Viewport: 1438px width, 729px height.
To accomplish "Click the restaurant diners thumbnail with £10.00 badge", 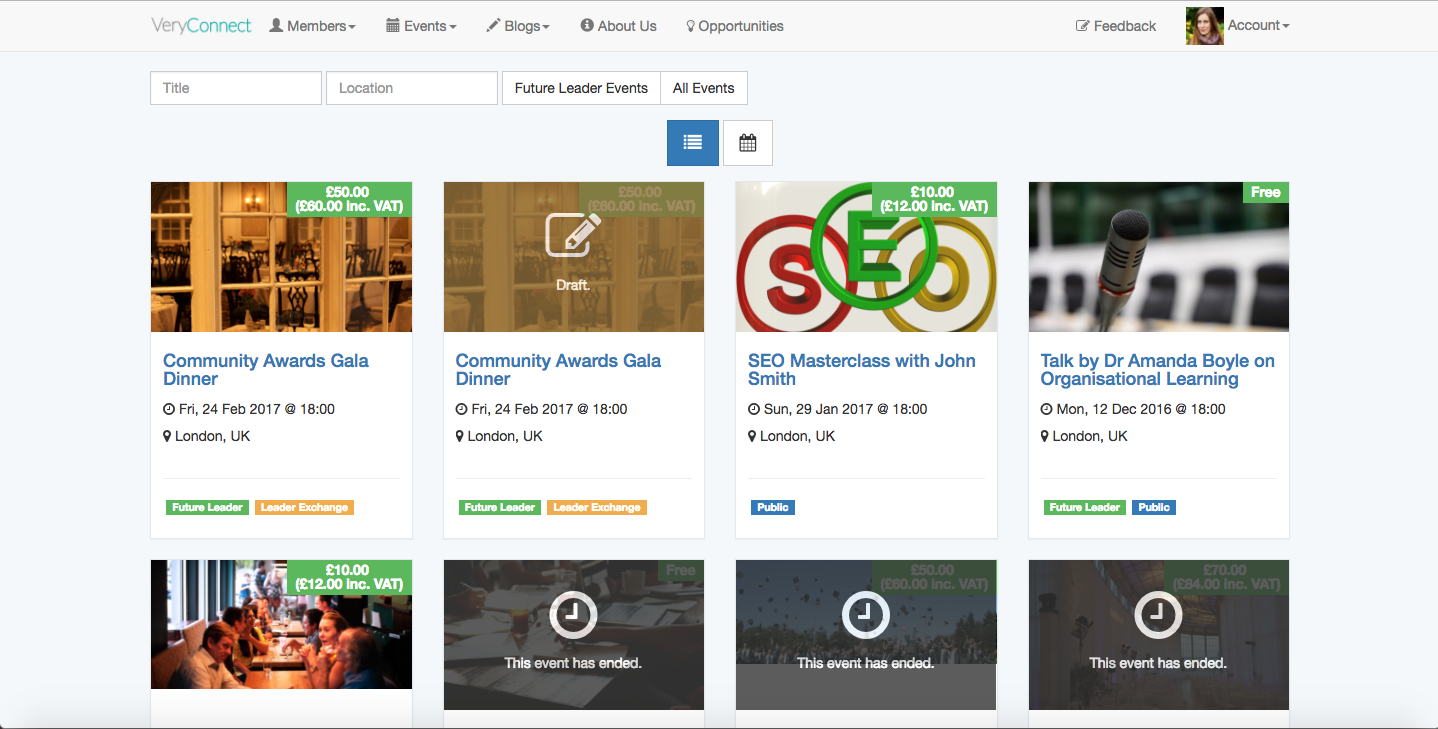I will pos(281,625).
